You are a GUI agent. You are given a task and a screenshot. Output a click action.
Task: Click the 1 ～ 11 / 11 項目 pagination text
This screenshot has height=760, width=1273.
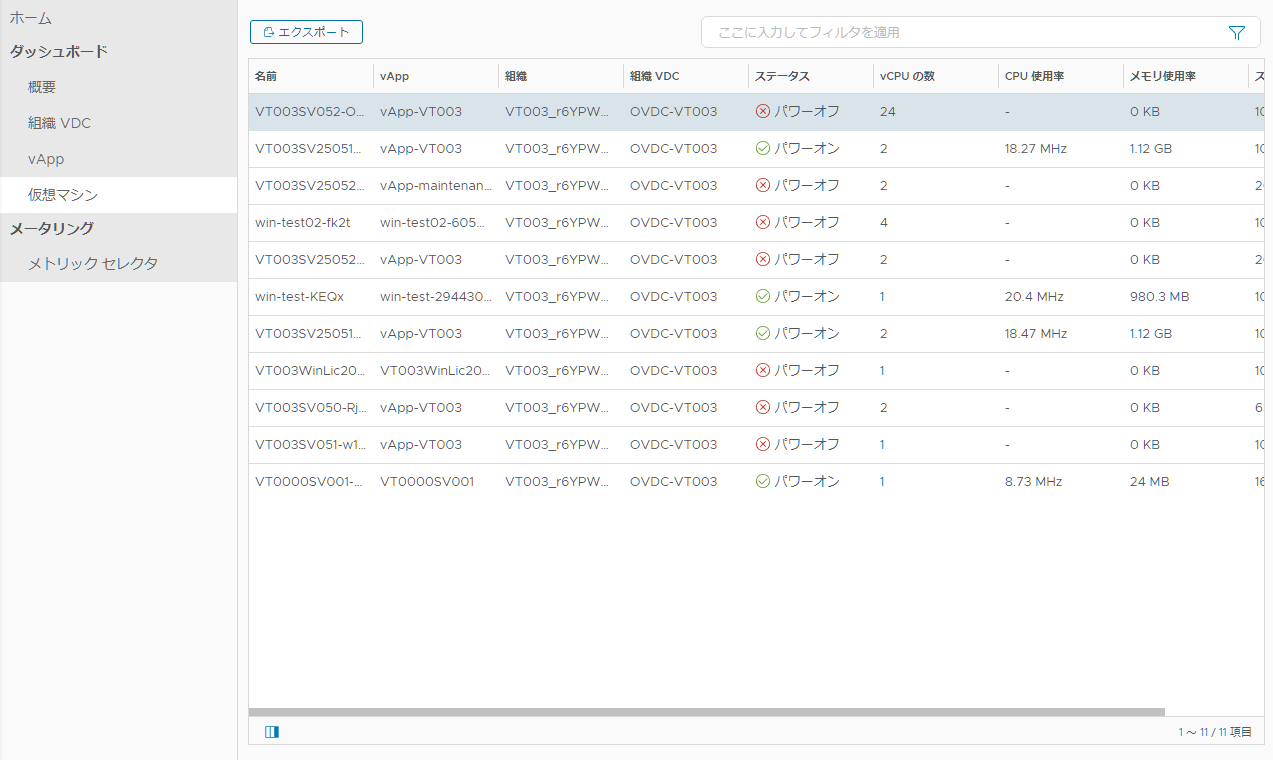(x=1215, y=732)
